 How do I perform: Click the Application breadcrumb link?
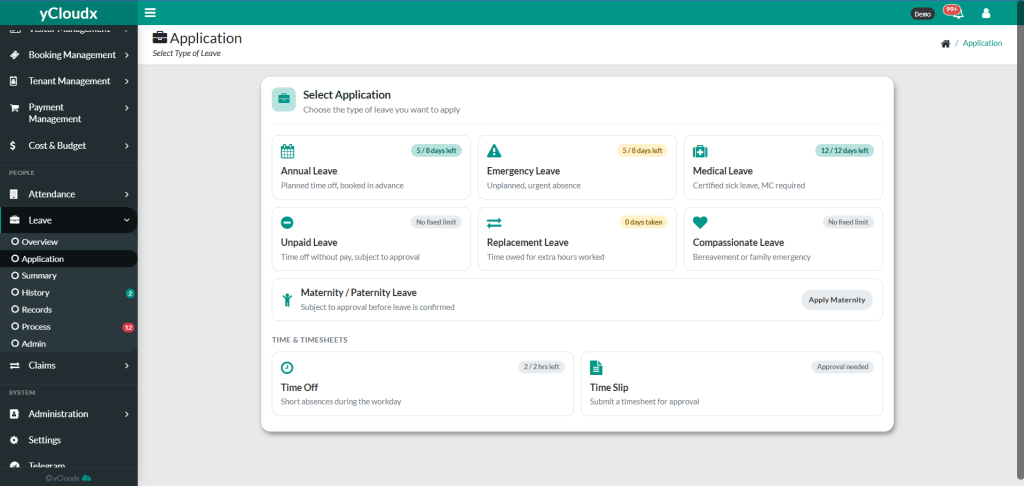(982, 43)
